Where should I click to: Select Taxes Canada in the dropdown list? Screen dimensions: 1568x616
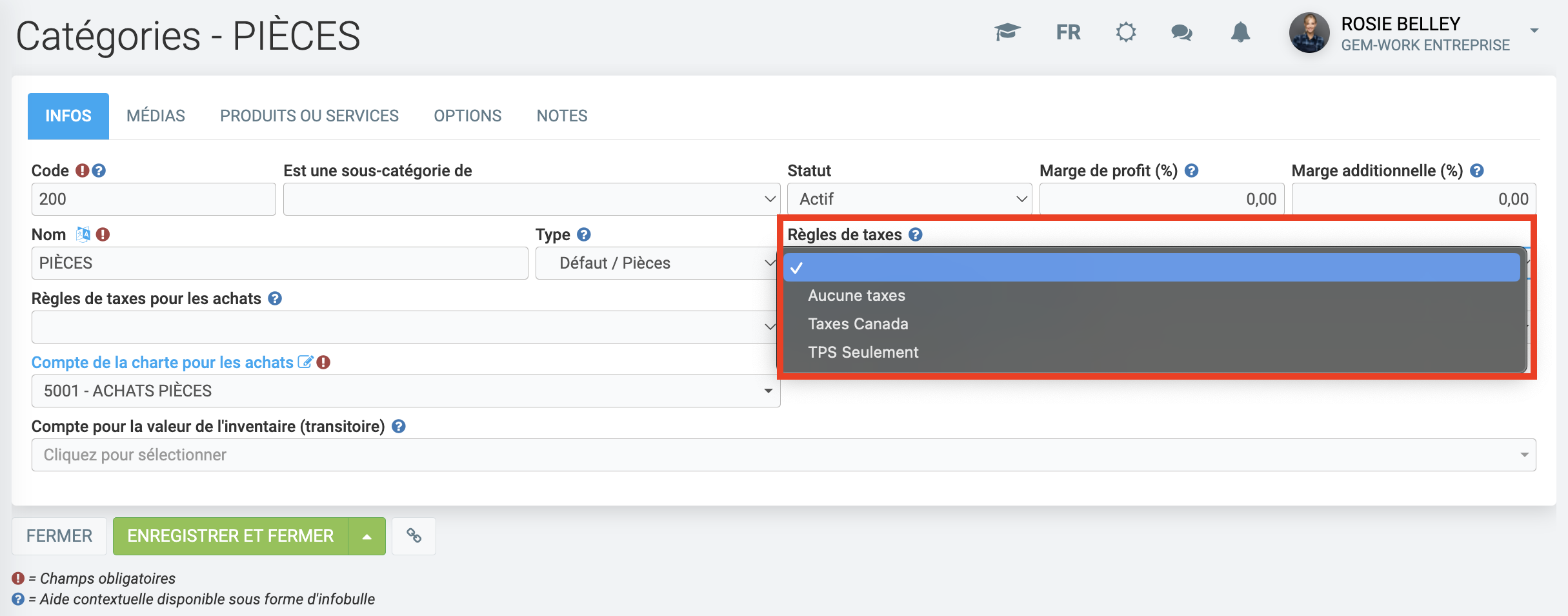coord(858,324)
